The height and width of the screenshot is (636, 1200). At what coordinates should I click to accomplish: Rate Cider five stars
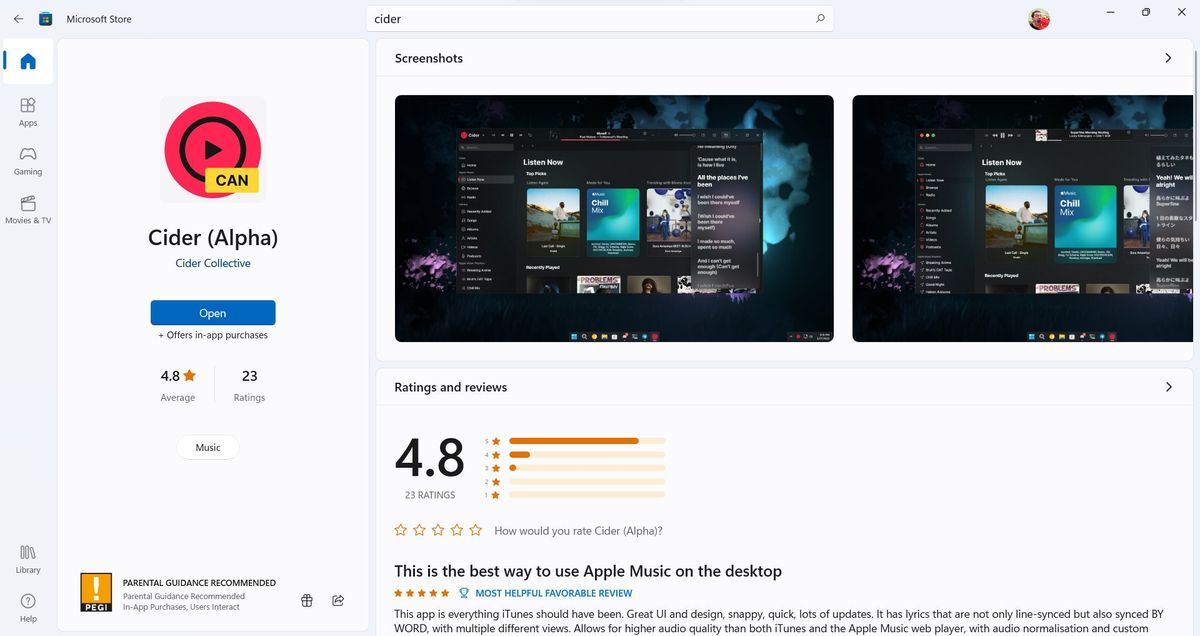point(476,530)
